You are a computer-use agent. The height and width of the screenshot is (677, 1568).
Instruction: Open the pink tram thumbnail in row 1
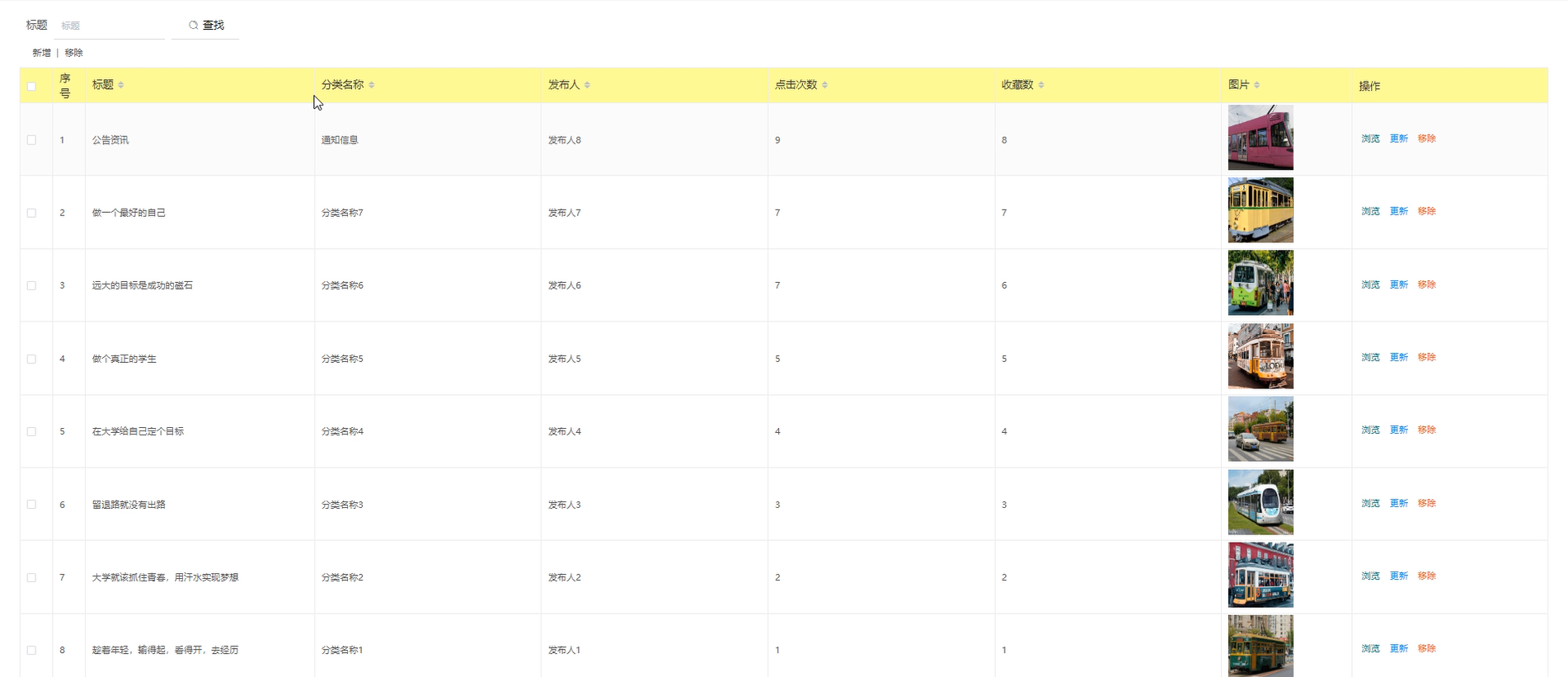pyautogui.click(x=1260, y=138)
